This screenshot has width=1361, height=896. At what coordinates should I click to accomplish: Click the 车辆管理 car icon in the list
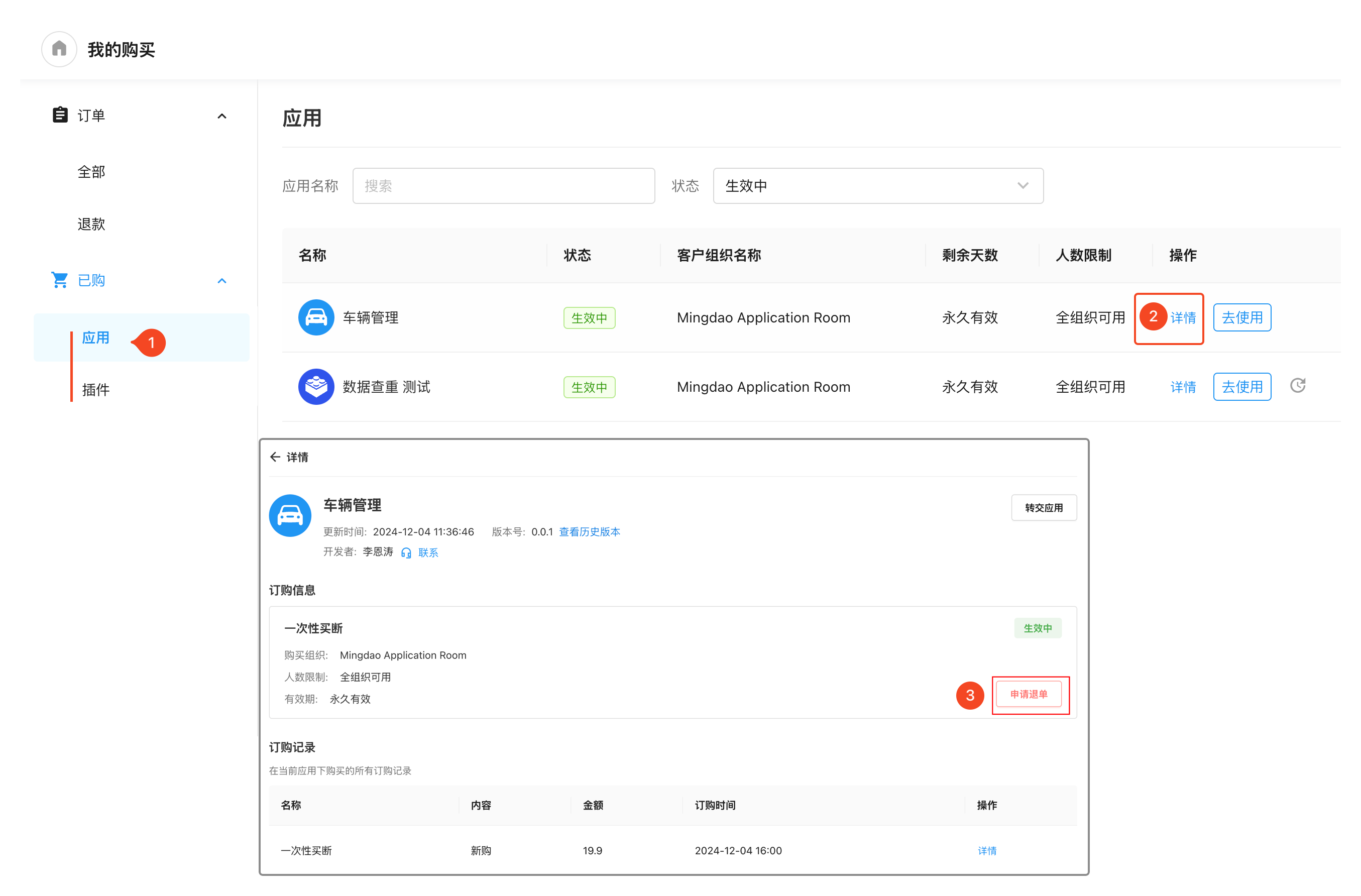click(316, 317)
